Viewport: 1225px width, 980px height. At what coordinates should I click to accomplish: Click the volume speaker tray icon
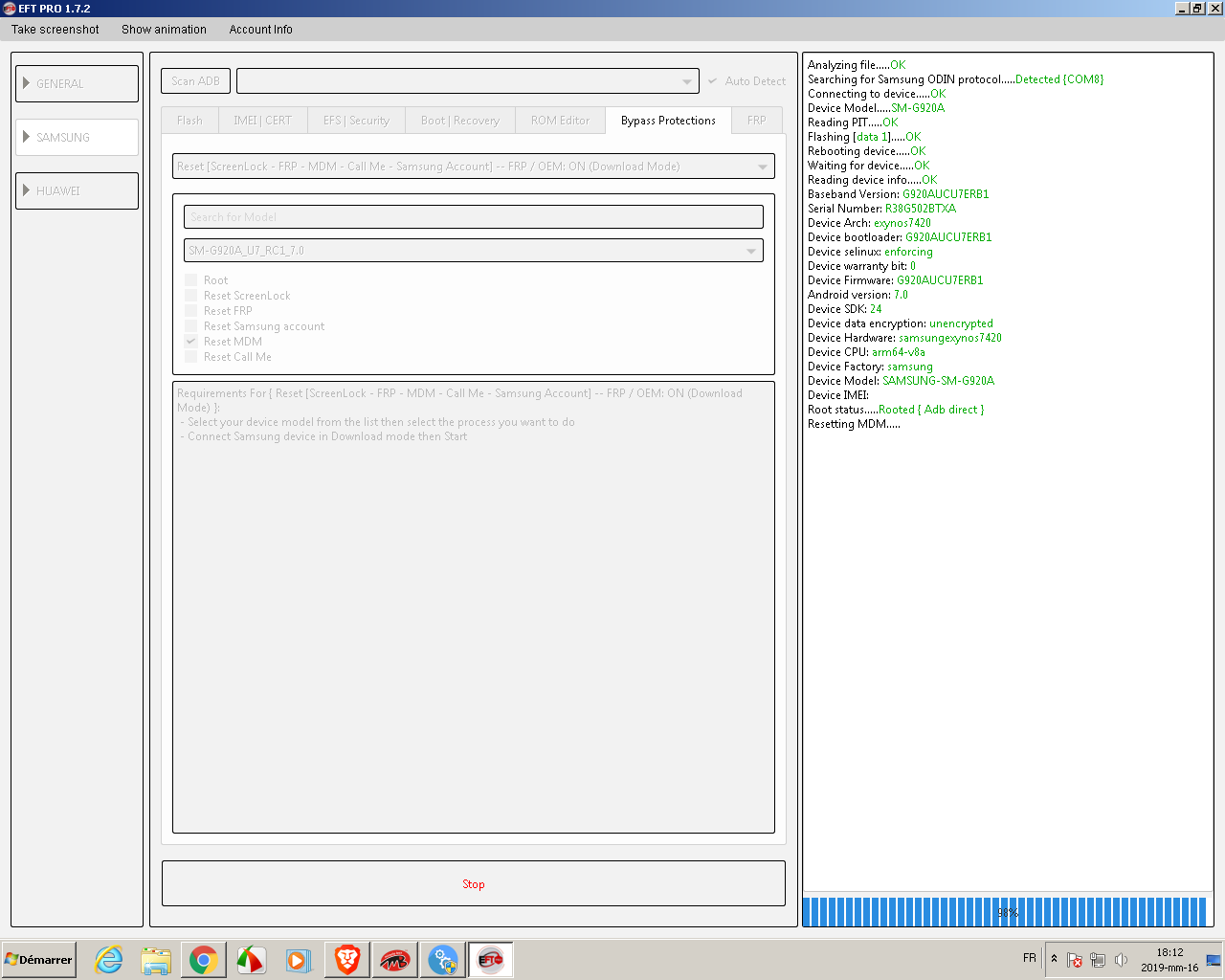pyautogui.click(x=1121, y=960)
